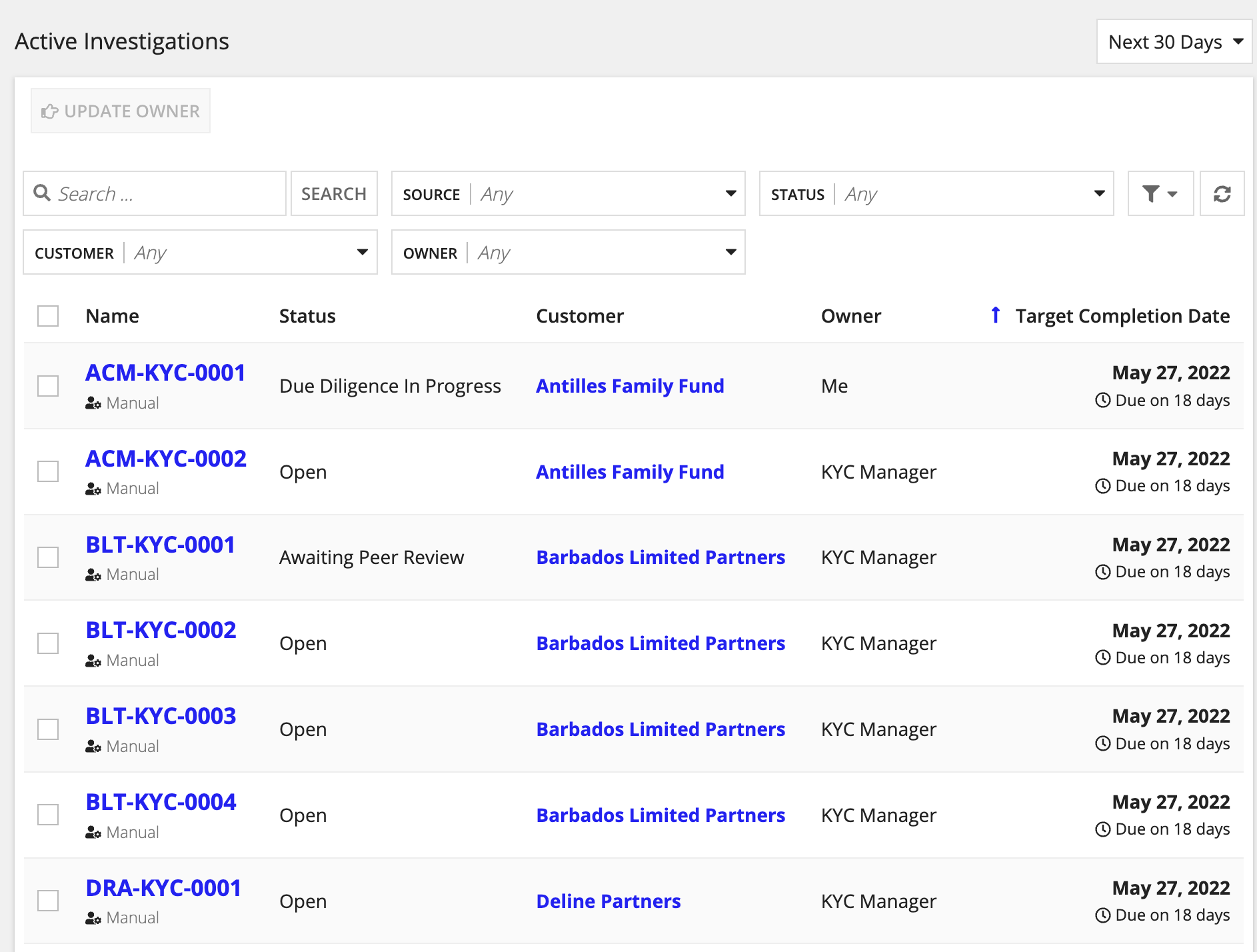Open Antilles Family Fund in ACM-KYC-0002 row
Screen dimensions: 1257x952
[630, 472]
